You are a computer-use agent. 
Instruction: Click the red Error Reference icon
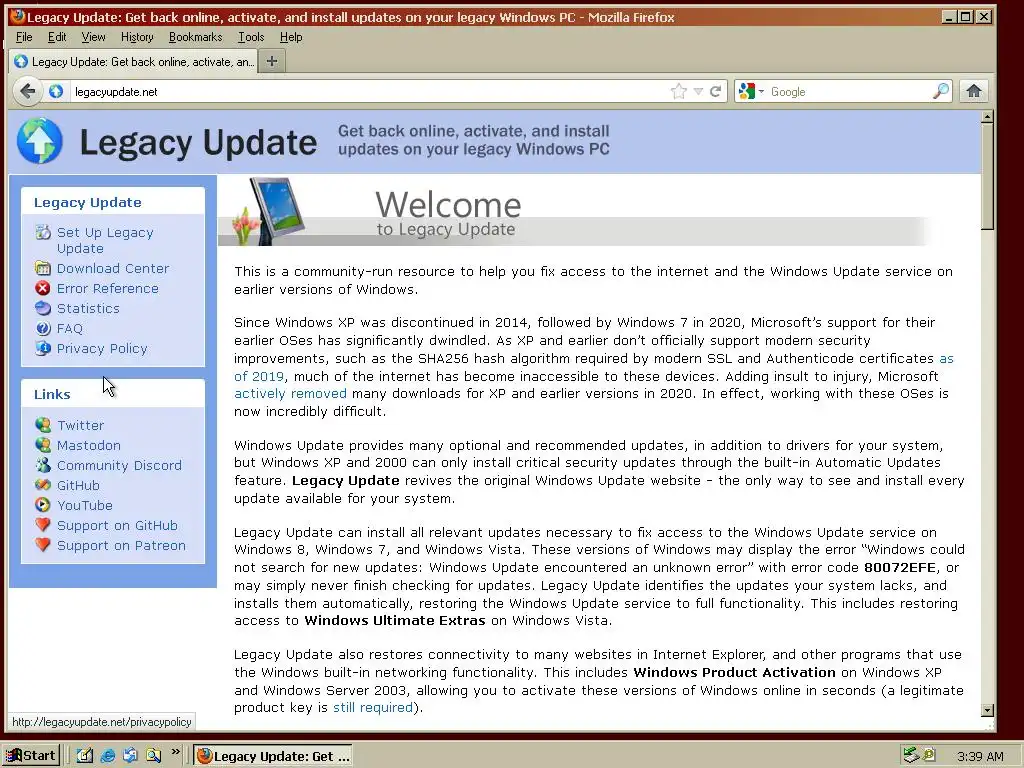(x=43, y=288)
